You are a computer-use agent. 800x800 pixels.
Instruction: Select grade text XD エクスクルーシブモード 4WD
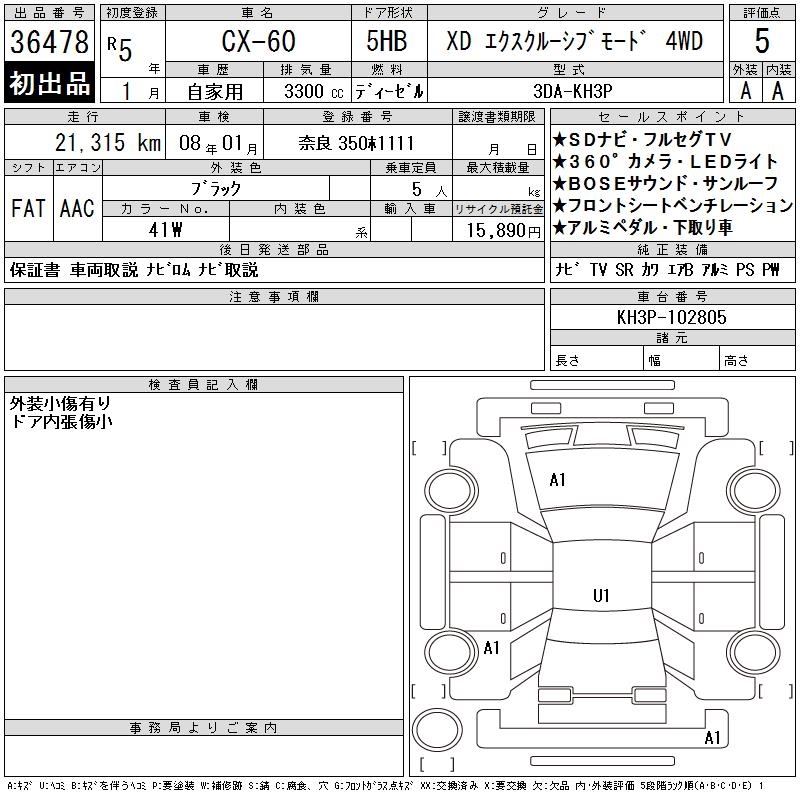click(x=575, y=41)
